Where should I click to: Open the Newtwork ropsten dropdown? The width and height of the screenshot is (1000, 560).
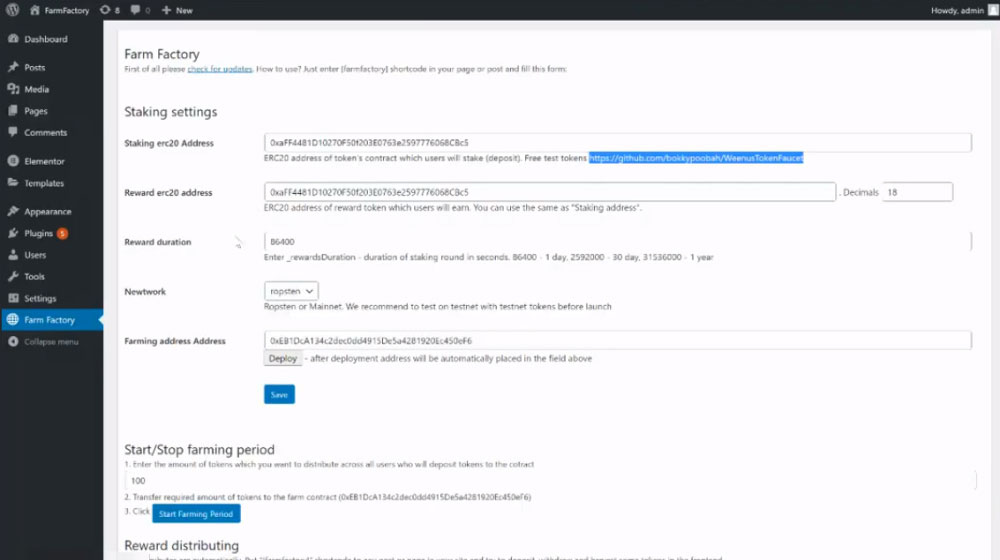click(x=291, y=291)
